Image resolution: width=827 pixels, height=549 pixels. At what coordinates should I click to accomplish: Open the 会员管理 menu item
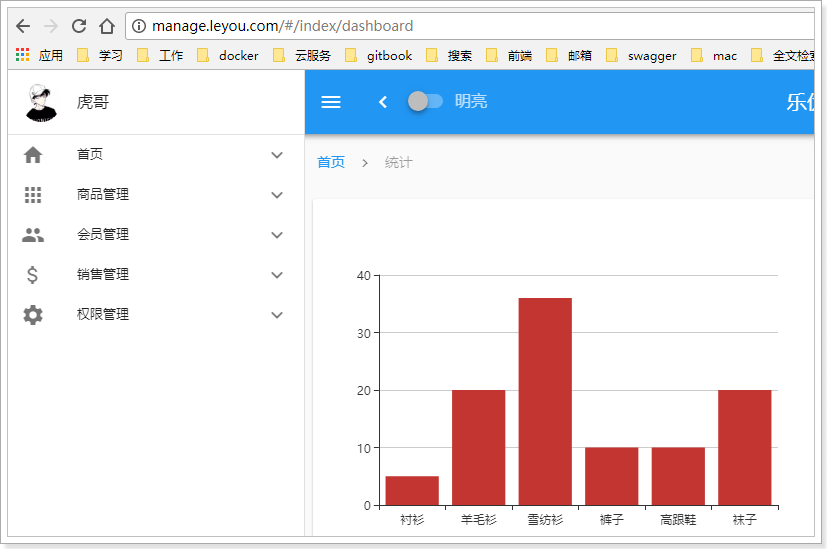pyautogui.click(x=103, y=235)
